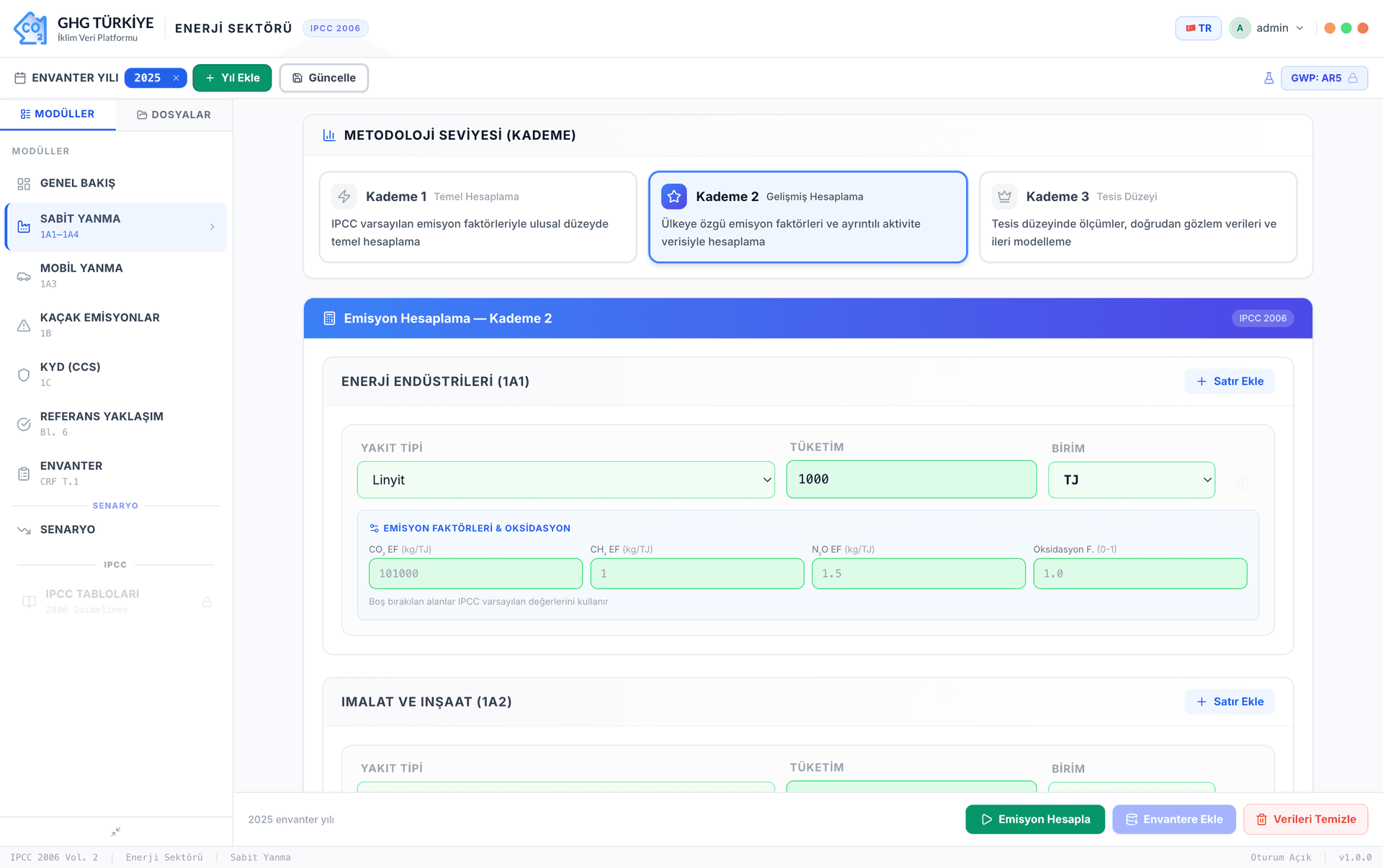Viewport: 1383px width, 868px height.
Task: Click the Genel Bakış grid icon
Action: click(x=24, y=184)
